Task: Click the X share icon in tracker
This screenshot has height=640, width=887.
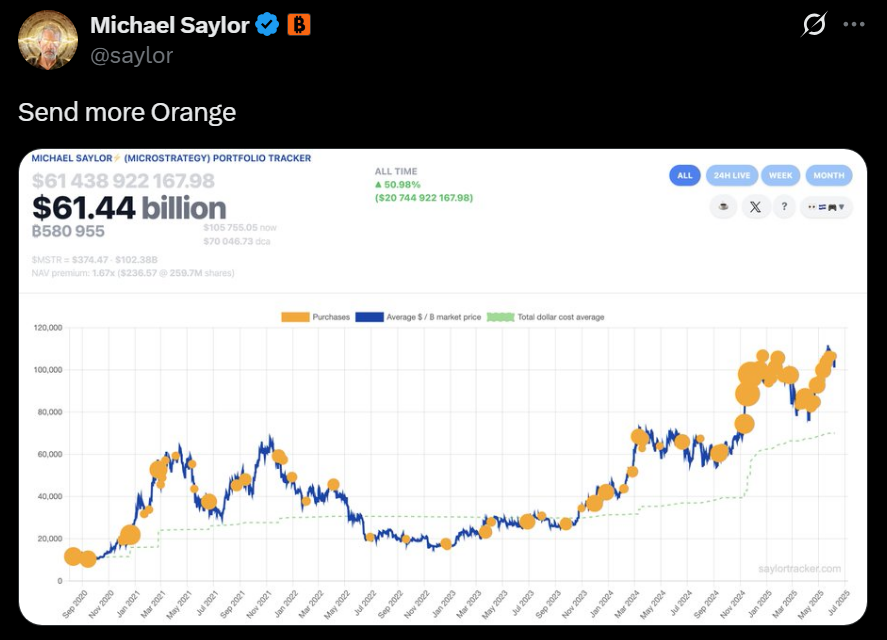Action: point(755,207)
